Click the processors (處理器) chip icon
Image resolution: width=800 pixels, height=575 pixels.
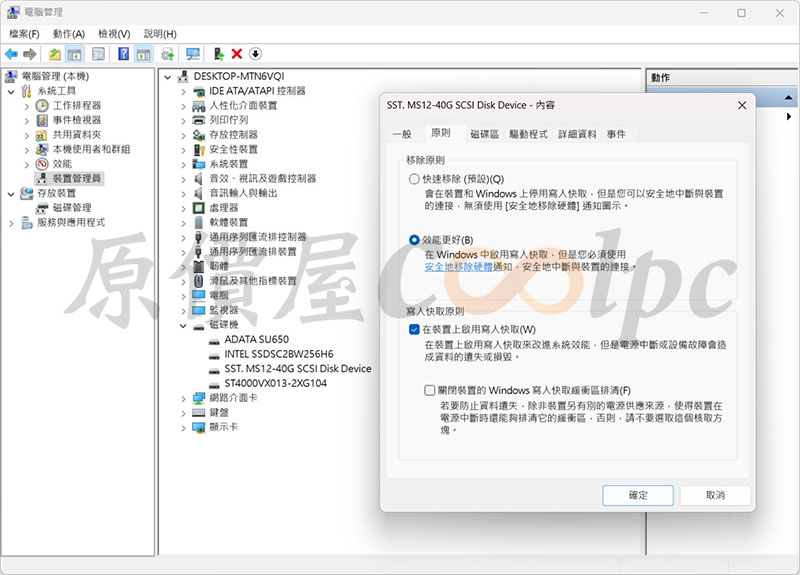[x=198, y=208]
